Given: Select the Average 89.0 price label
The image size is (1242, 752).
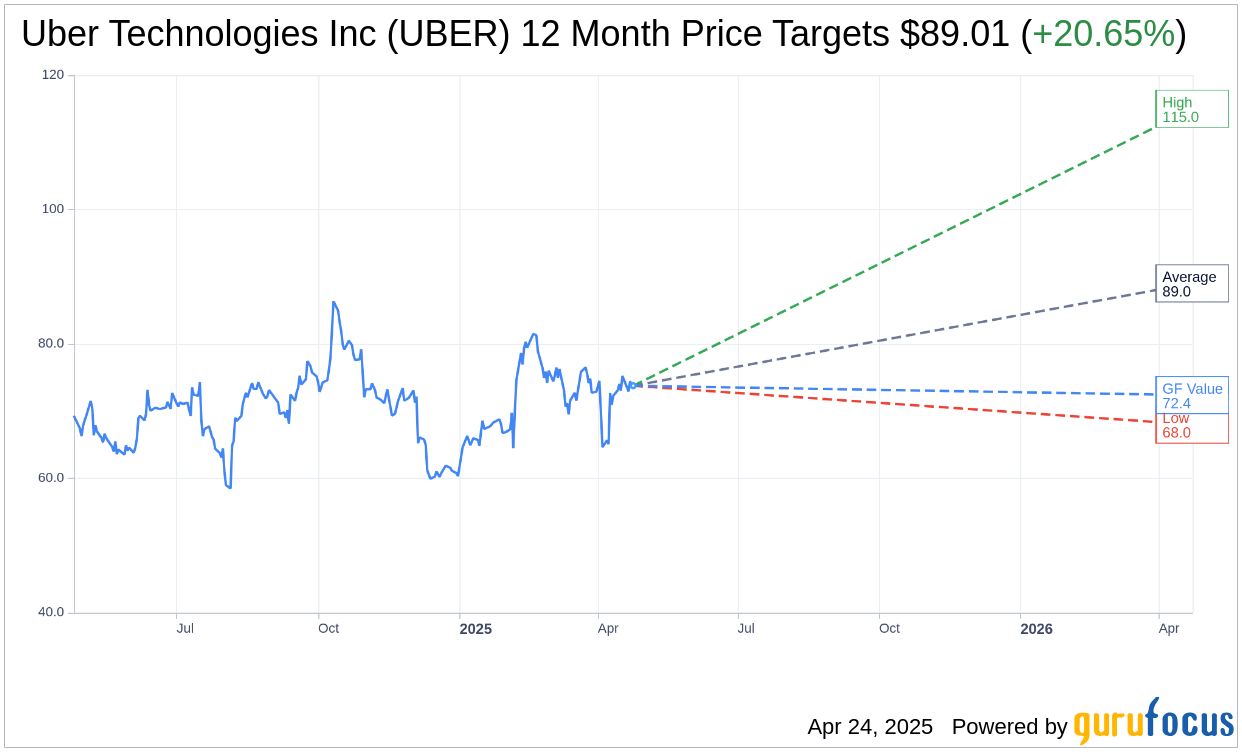Looking at the screenshot, I should point(1191,284).
